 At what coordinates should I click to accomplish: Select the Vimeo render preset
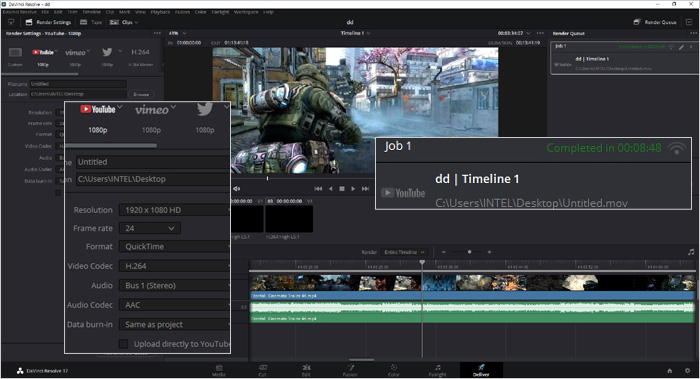(75, 57)
